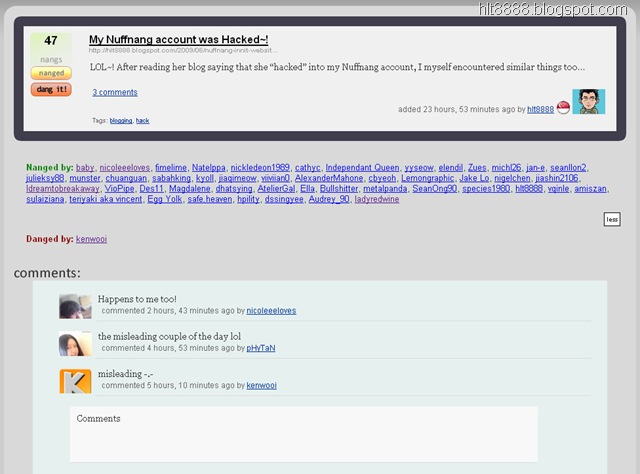Open hlt8888 author link beside added time
Screen dimensions: 640x474
pyautogui.click(x=540, y=109)
